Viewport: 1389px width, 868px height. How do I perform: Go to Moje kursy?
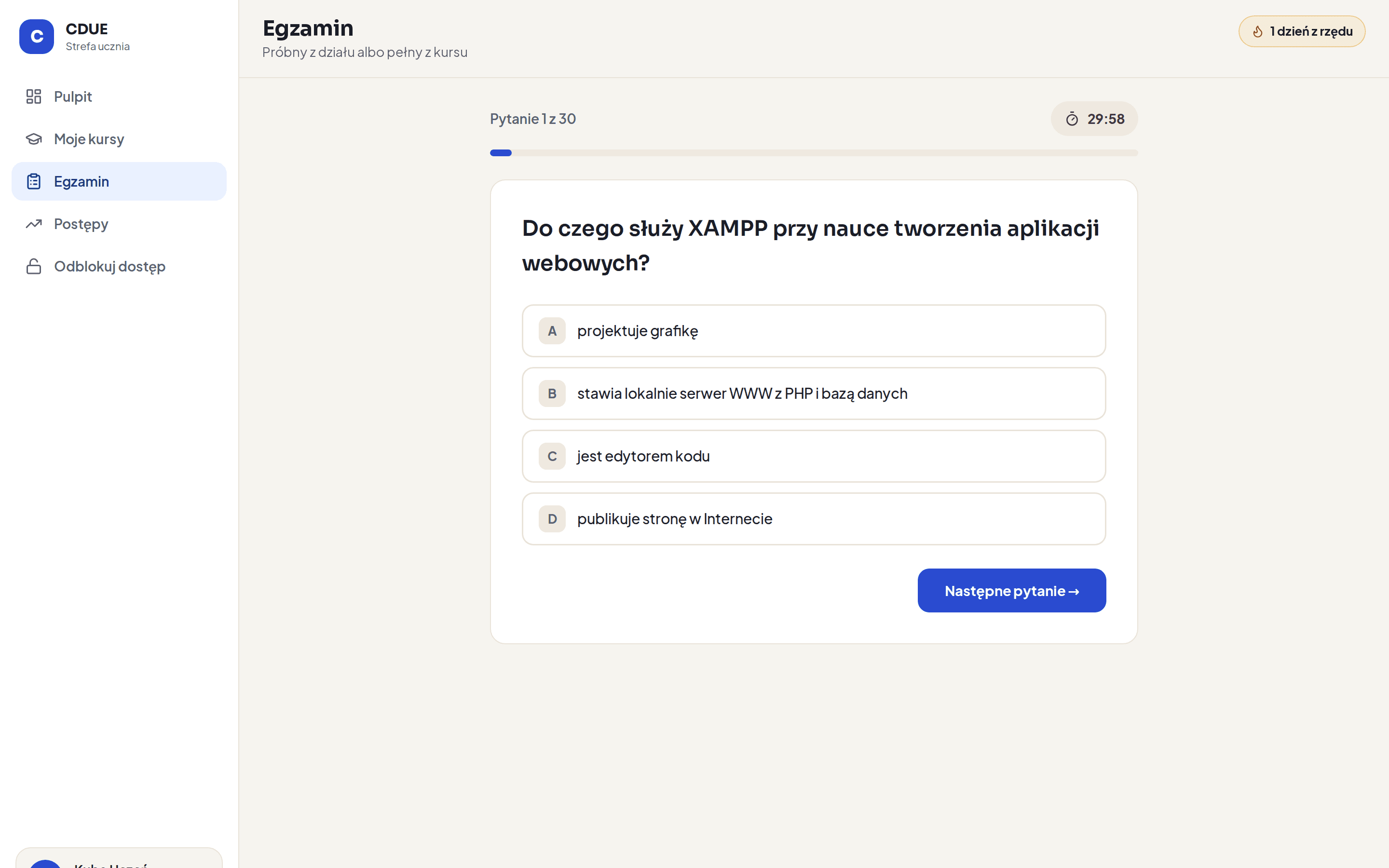119,139
